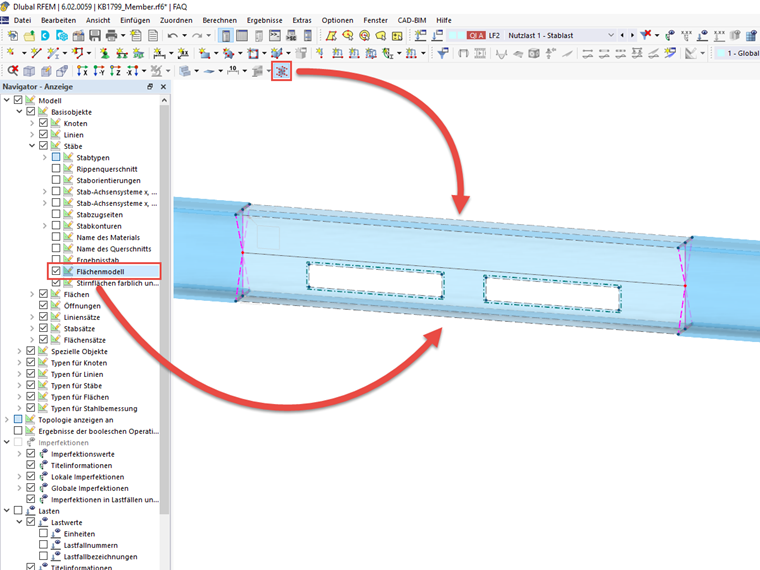Image resolution: width=760 pixels, height=570 pixels.
Task: Enable the Staborientierungen checkbox
Action: pos(56,180)
